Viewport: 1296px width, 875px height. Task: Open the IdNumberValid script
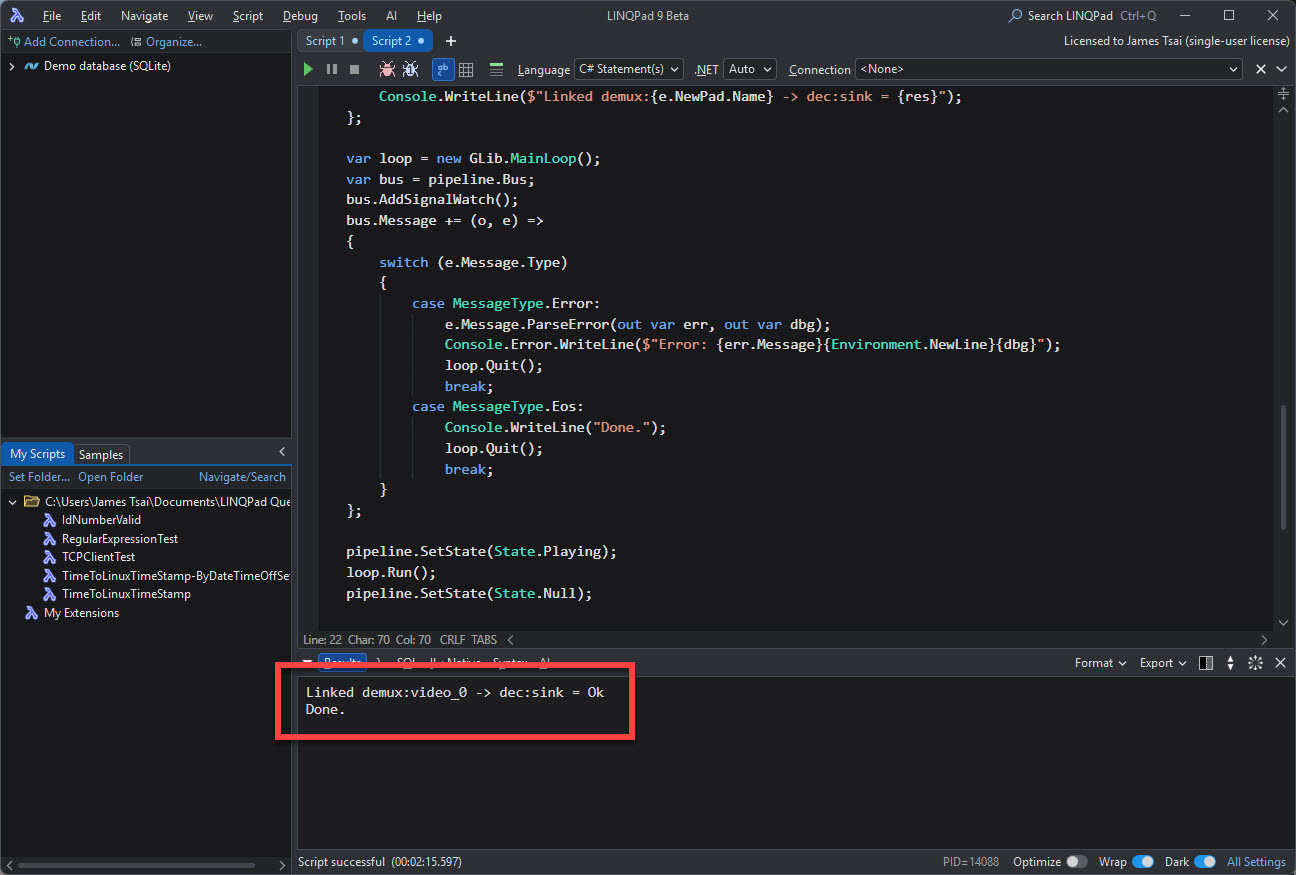click(x=101, y=520)
